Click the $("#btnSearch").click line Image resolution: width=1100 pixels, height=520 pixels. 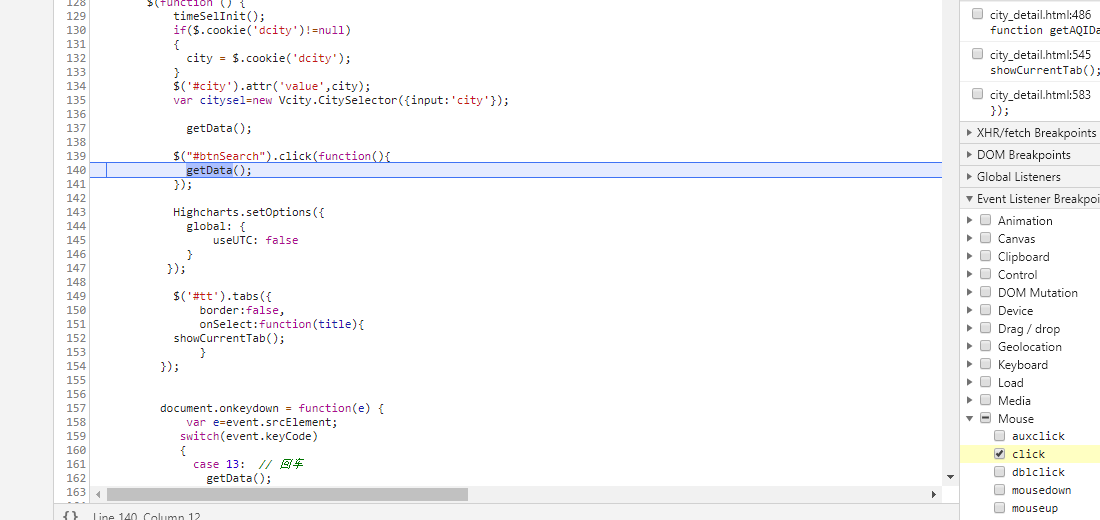pyautogui.click(x=281, y=156)
